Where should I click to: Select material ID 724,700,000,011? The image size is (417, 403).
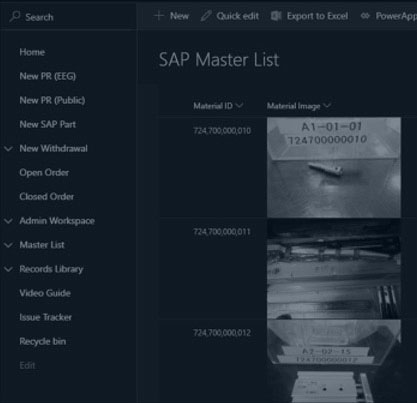click(x=222, y=232)
